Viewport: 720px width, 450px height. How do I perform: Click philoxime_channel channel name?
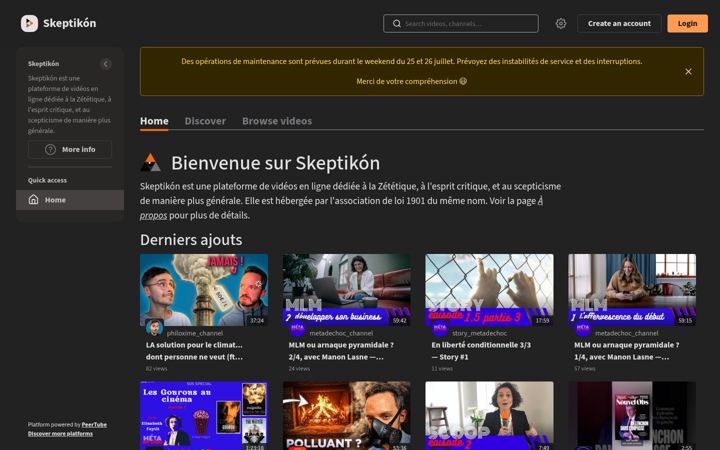tap(195, 333)
